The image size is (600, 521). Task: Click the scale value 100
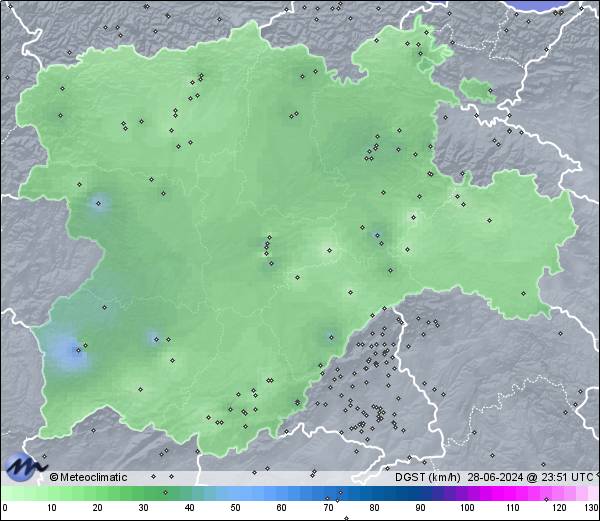(467, 508)
